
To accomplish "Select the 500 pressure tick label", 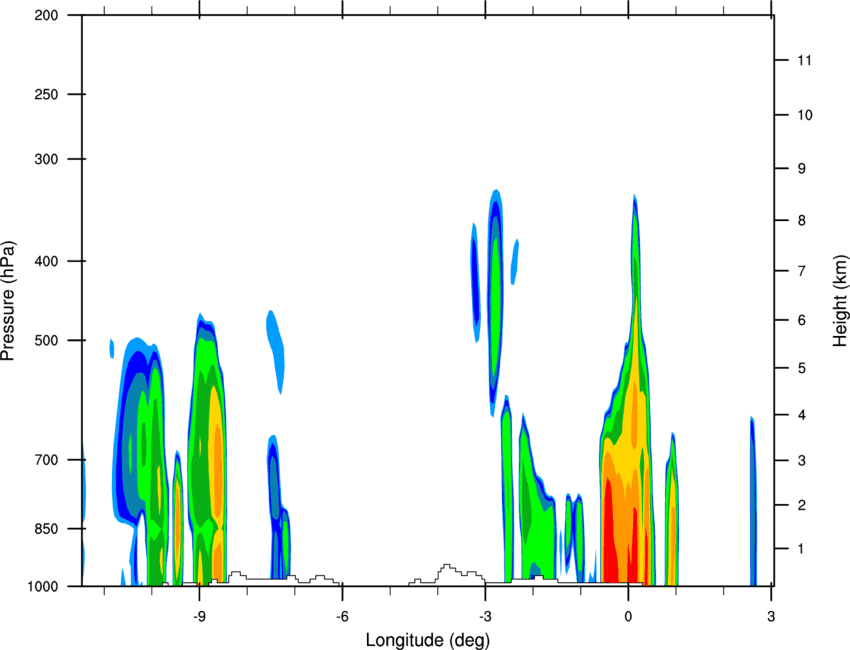I will click(x=46, y=340).
